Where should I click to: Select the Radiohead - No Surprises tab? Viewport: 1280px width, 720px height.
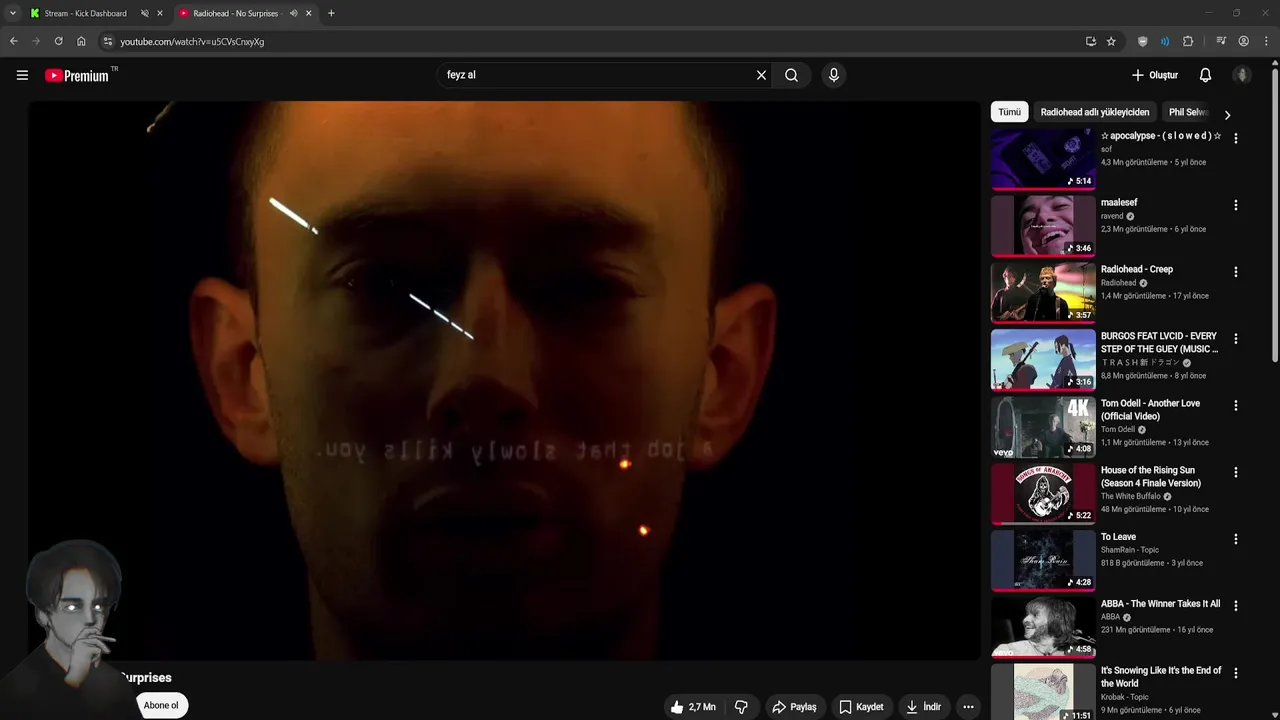point(234,13)
